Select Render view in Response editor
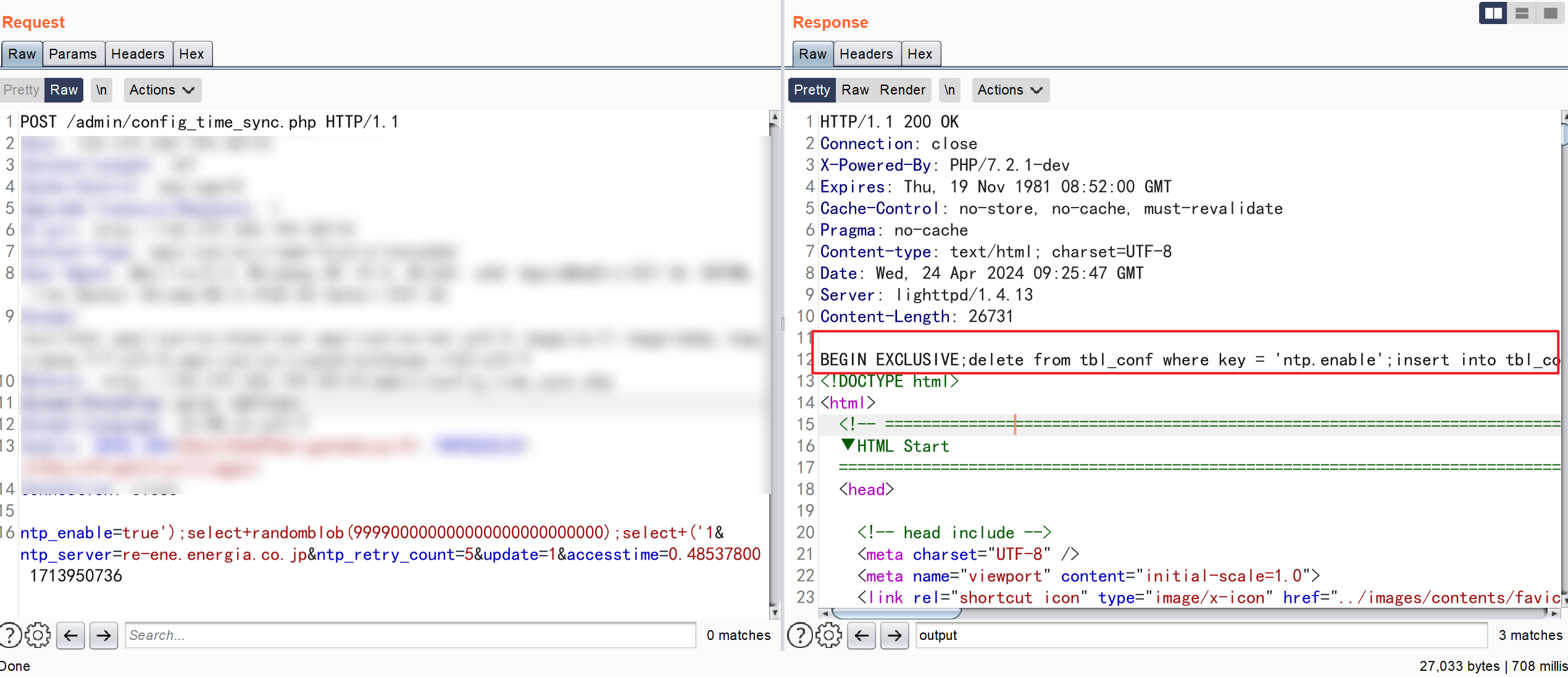 [x=903, y=90]
